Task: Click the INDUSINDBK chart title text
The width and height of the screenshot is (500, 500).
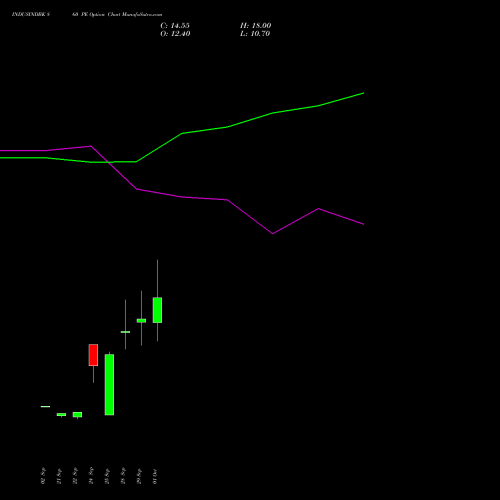Action: (x=87, y=15)
